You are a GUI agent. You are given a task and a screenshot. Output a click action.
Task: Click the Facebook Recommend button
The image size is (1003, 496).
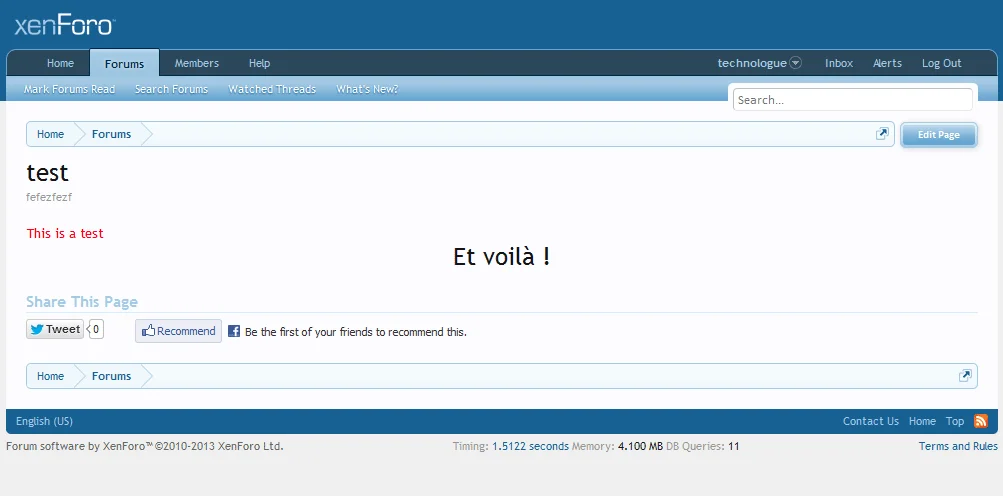pos(179,331)
